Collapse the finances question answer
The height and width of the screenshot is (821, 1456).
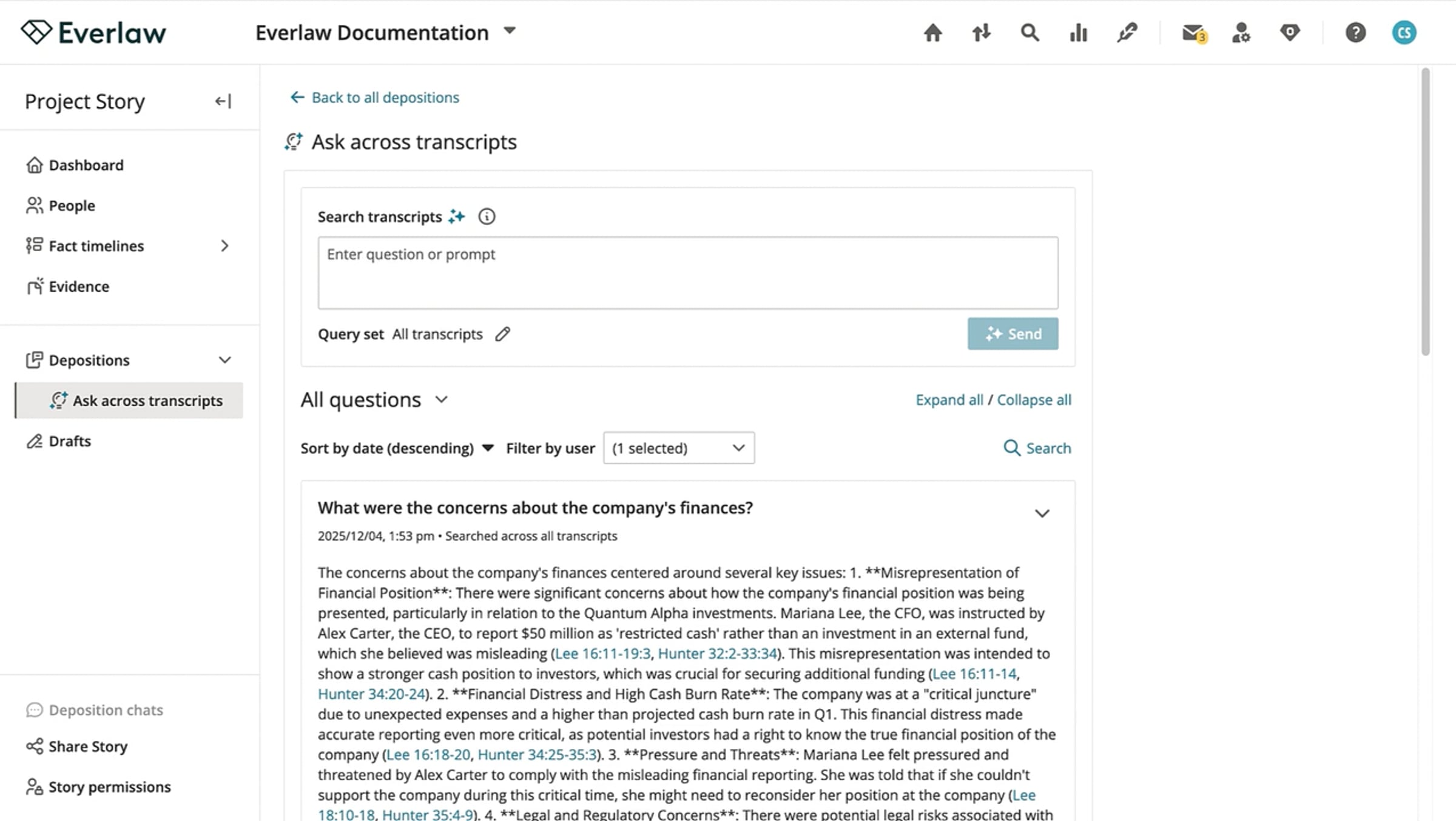(1042, 514)
